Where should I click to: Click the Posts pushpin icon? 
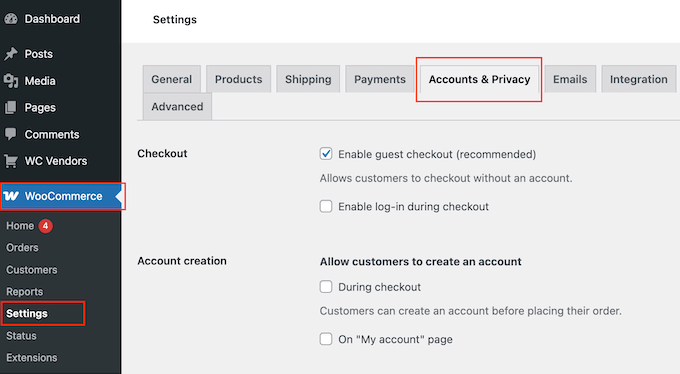click(11, 54)
